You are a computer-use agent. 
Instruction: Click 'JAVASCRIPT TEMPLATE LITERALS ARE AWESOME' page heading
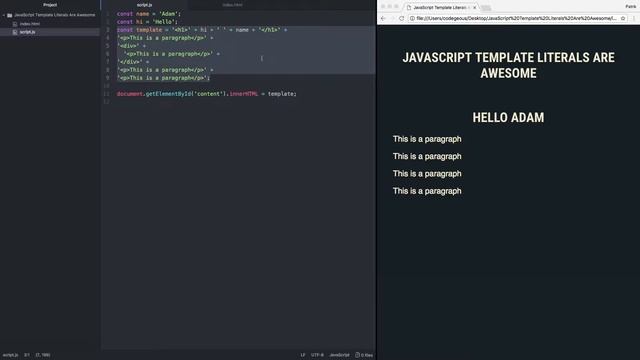(508, 65)
